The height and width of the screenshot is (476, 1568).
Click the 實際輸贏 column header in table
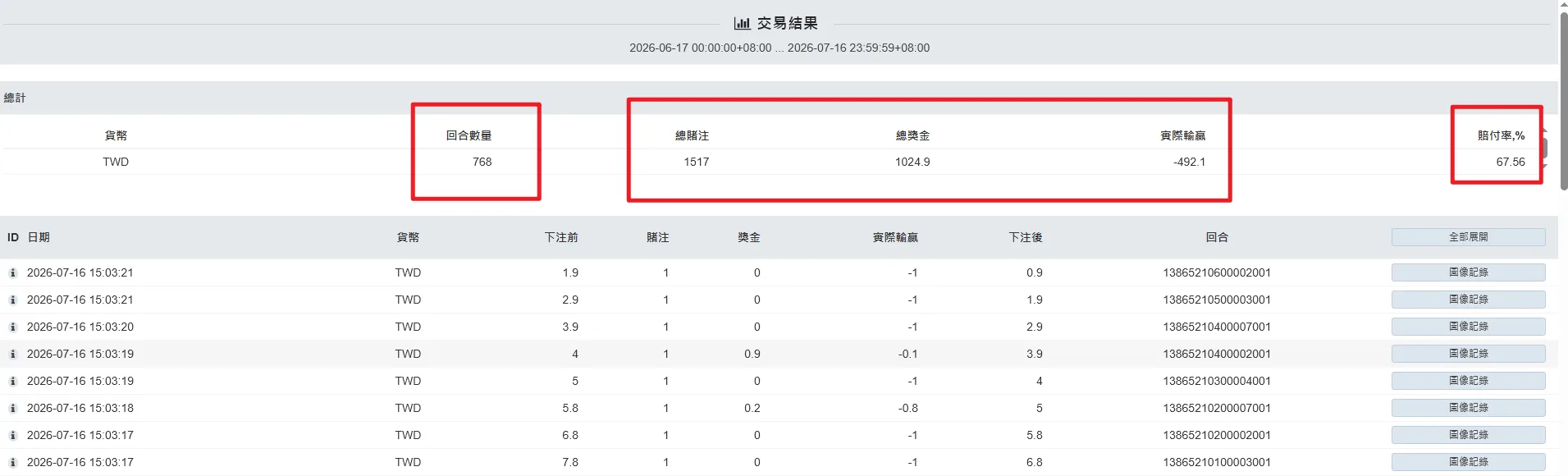[x=895, y=237]
